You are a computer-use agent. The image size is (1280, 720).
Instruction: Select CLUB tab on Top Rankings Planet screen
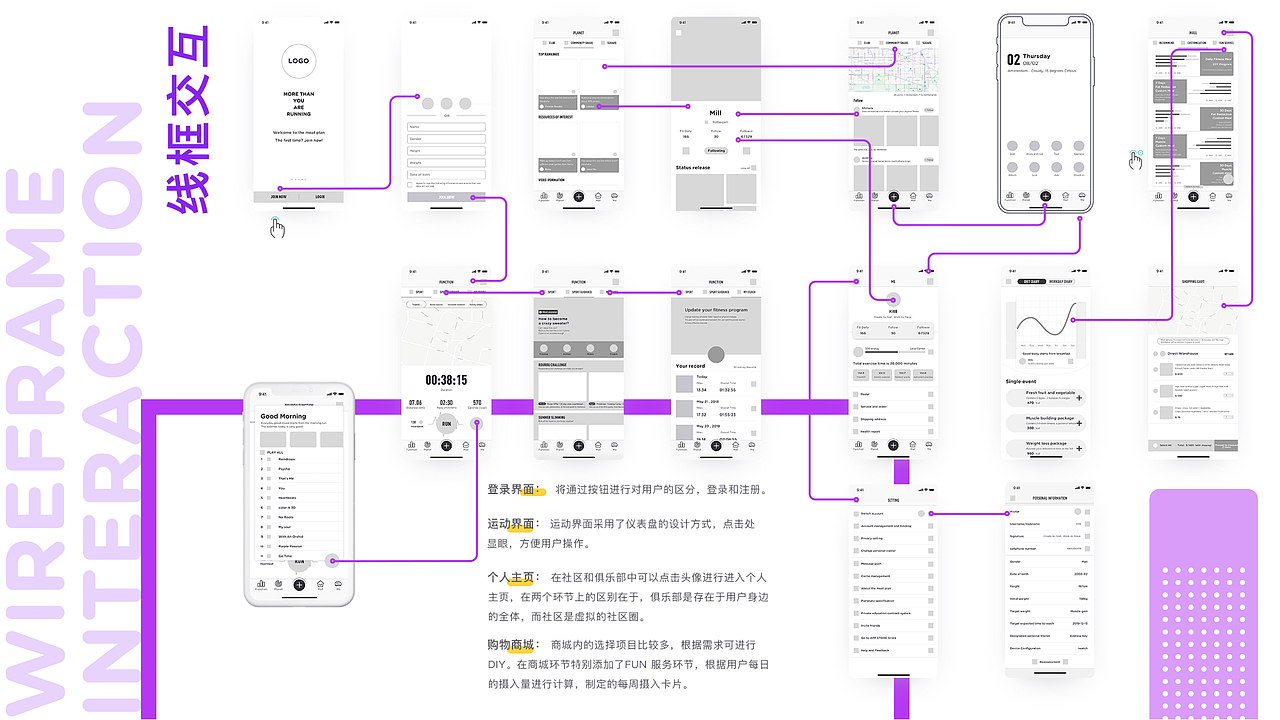[550, 43]
